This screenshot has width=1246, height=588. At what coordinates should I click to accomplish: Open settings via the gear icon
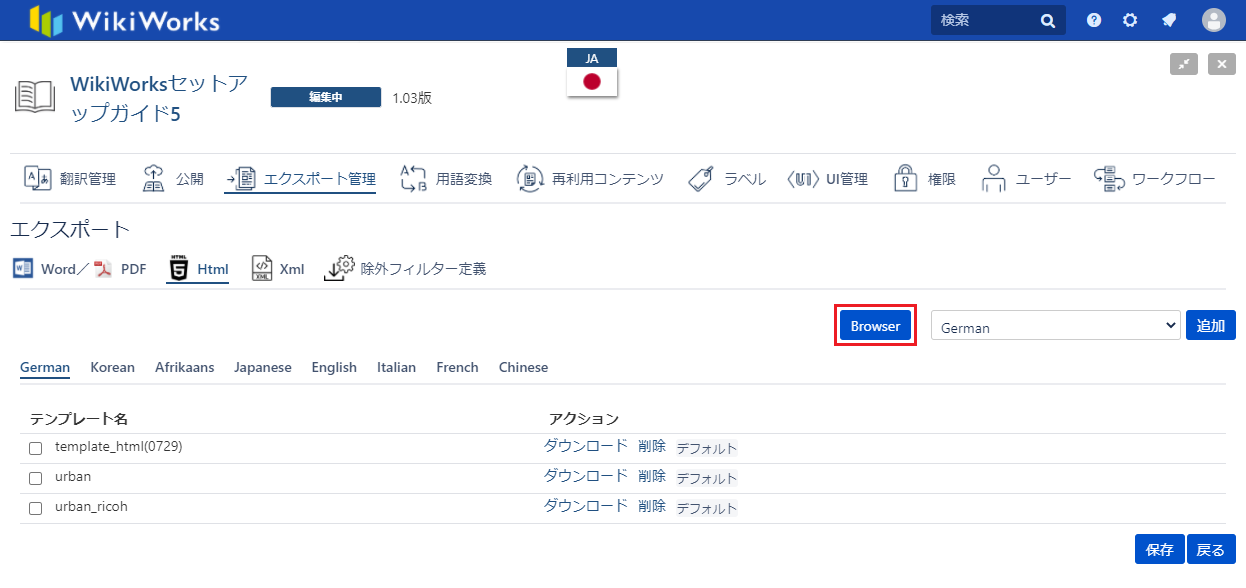1130,20
